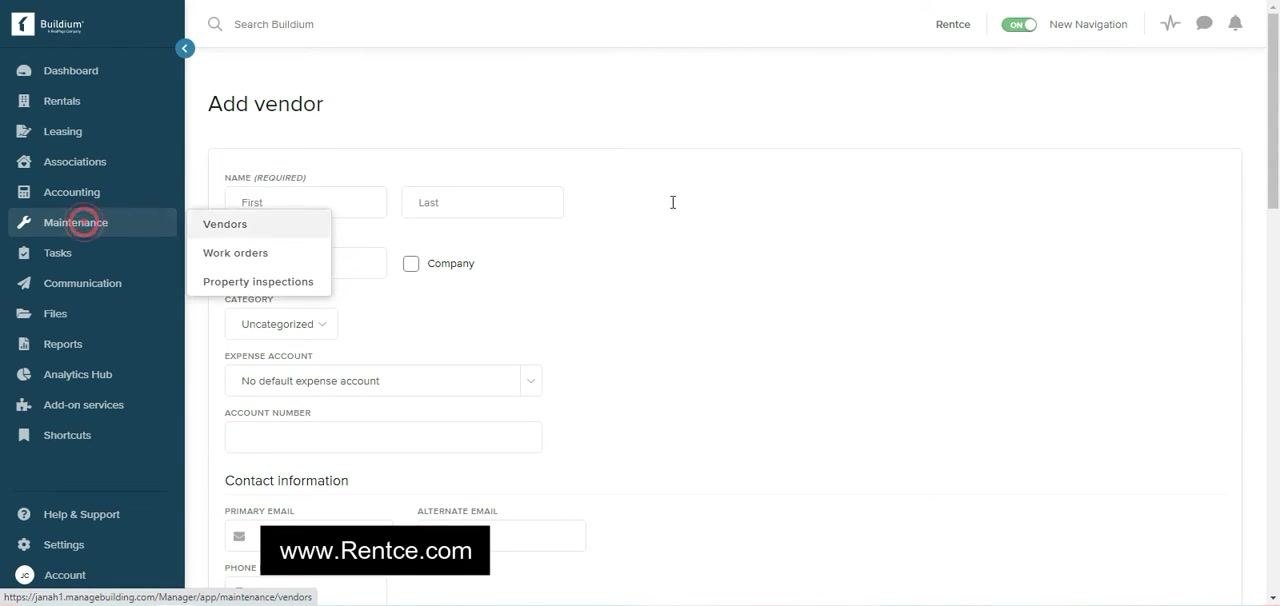
Task: Open the activity pulse icon in header
Action: (1170, 23)
